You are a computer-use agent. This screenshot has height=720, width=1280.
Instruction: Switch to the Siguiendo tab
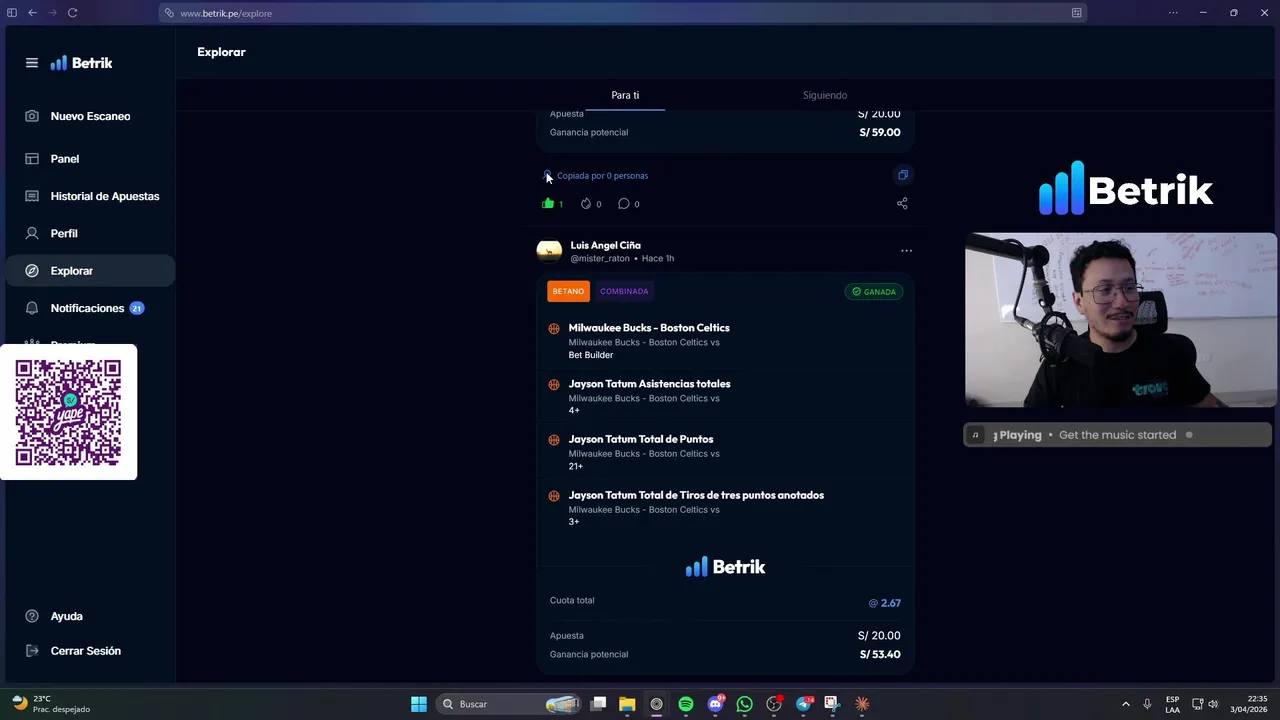825,95
